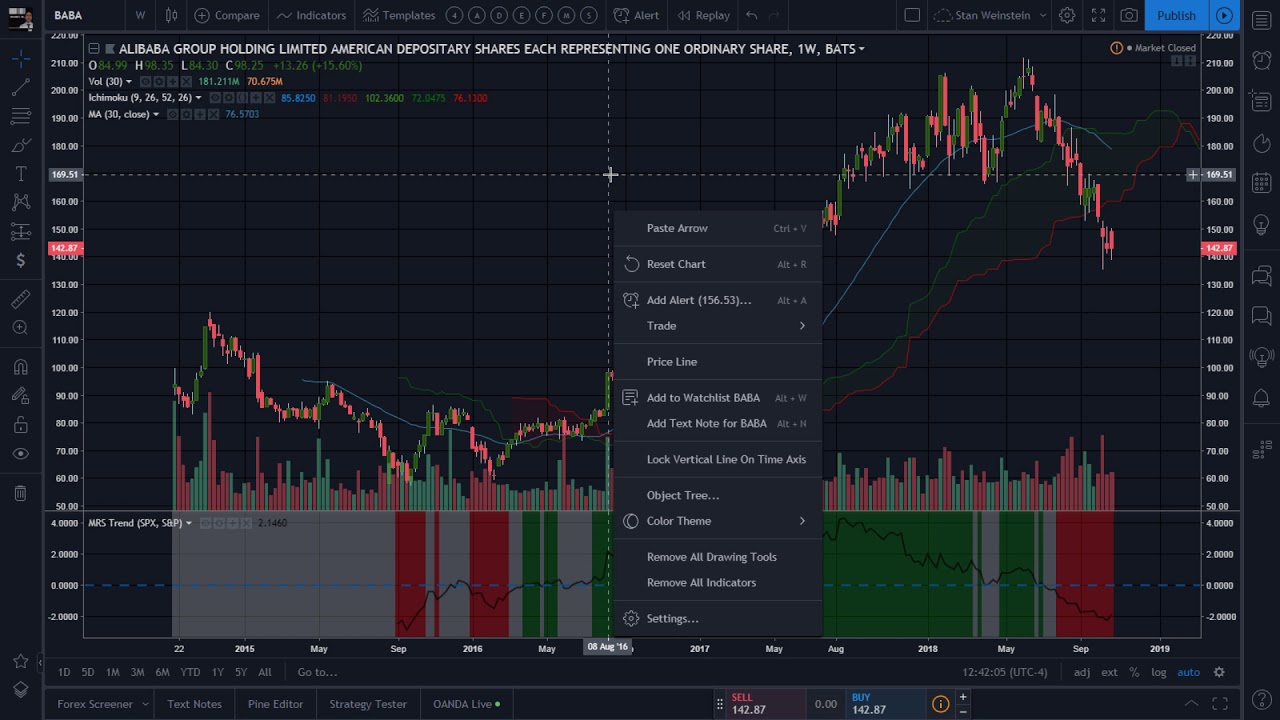Open the Templates button
Screen dimensions: 1280x720
click(x=399, y=15)
